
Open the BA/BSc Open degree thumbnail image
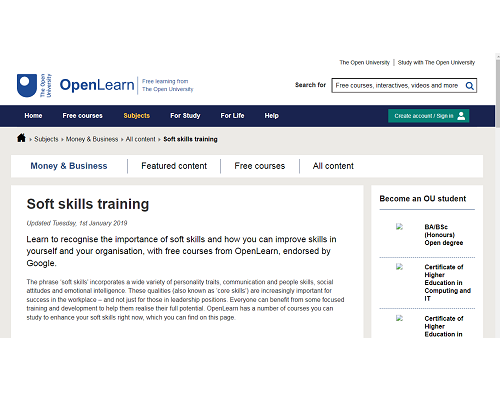399,227
